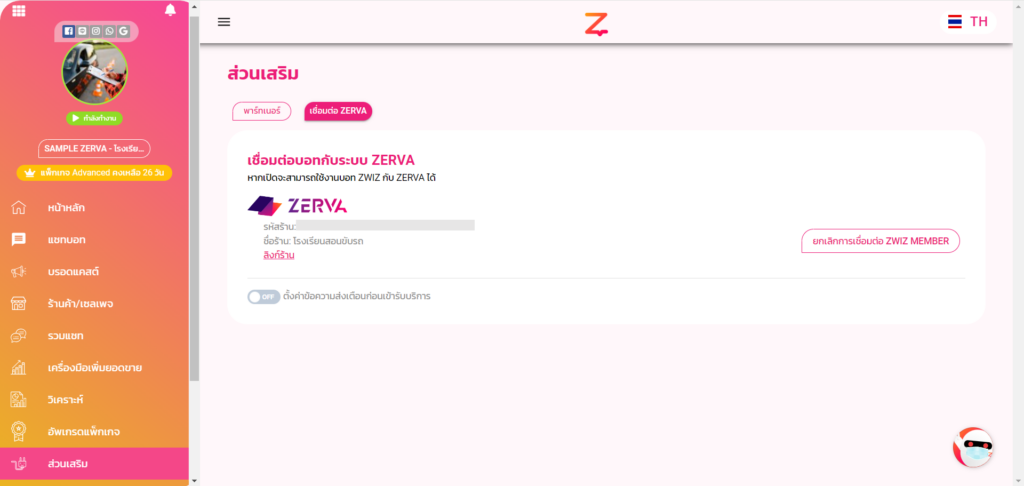Image resolution: width=1024 pixels, height=486 pixels.
Task: Toggle the pre-service reminder message switch
Action: (263, 297)
